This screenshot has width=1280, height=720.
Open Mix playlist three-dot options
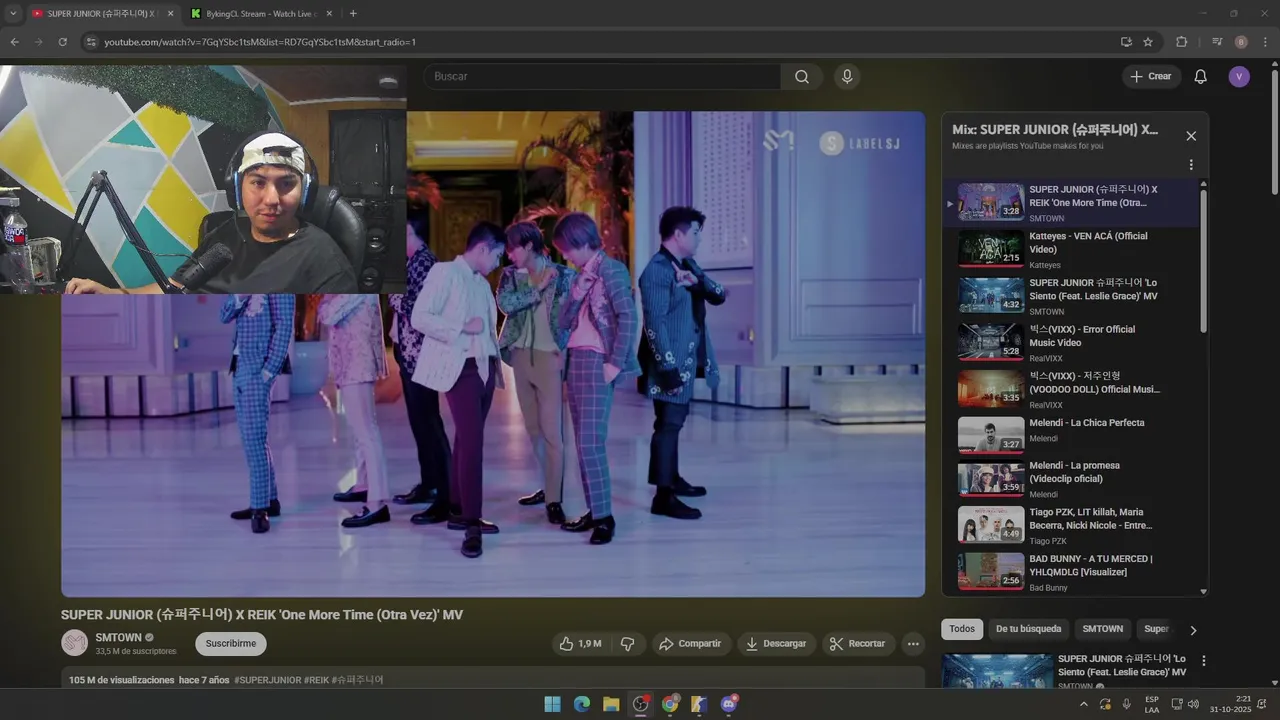click(x=1191, y=165)
